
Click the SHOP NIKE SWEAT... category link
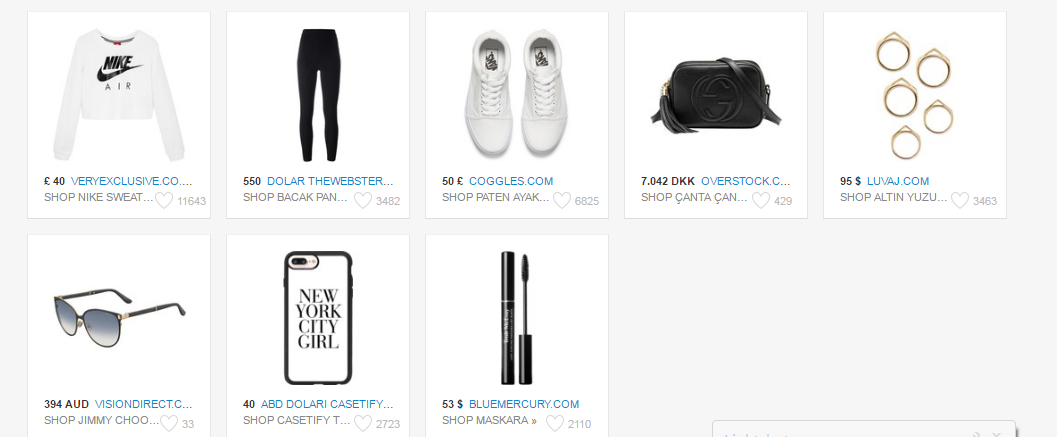pos(98,198)
